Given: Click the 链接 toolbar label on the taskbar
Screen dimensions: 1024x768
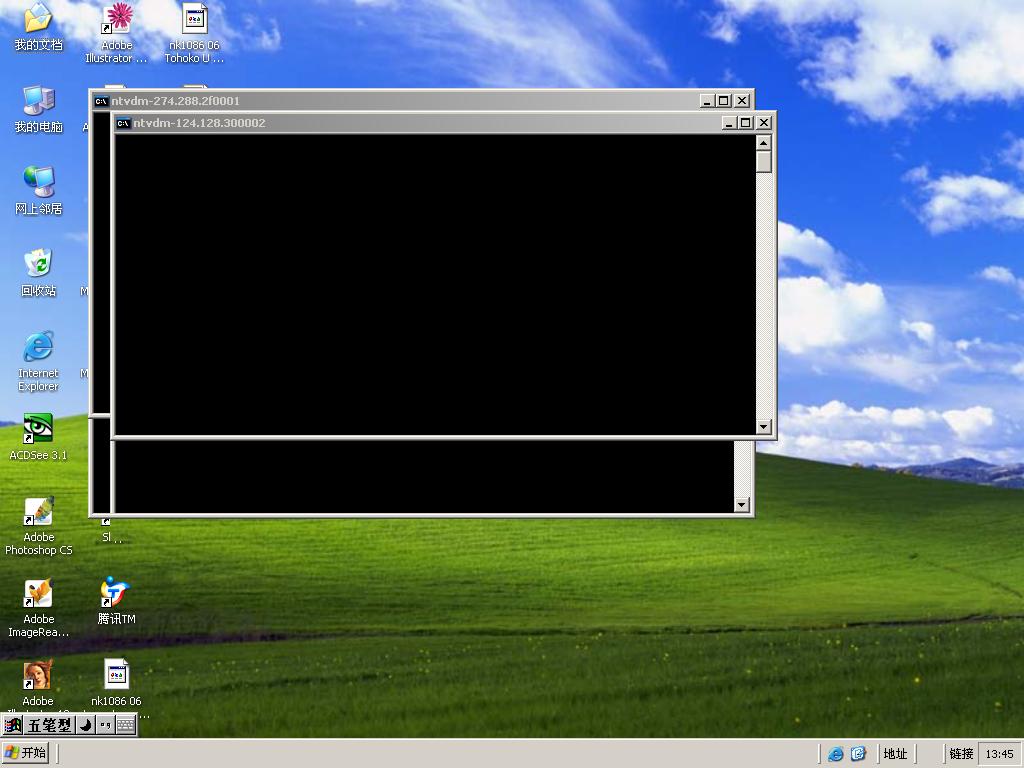Looking at the screenshot, I should [961, 754].
